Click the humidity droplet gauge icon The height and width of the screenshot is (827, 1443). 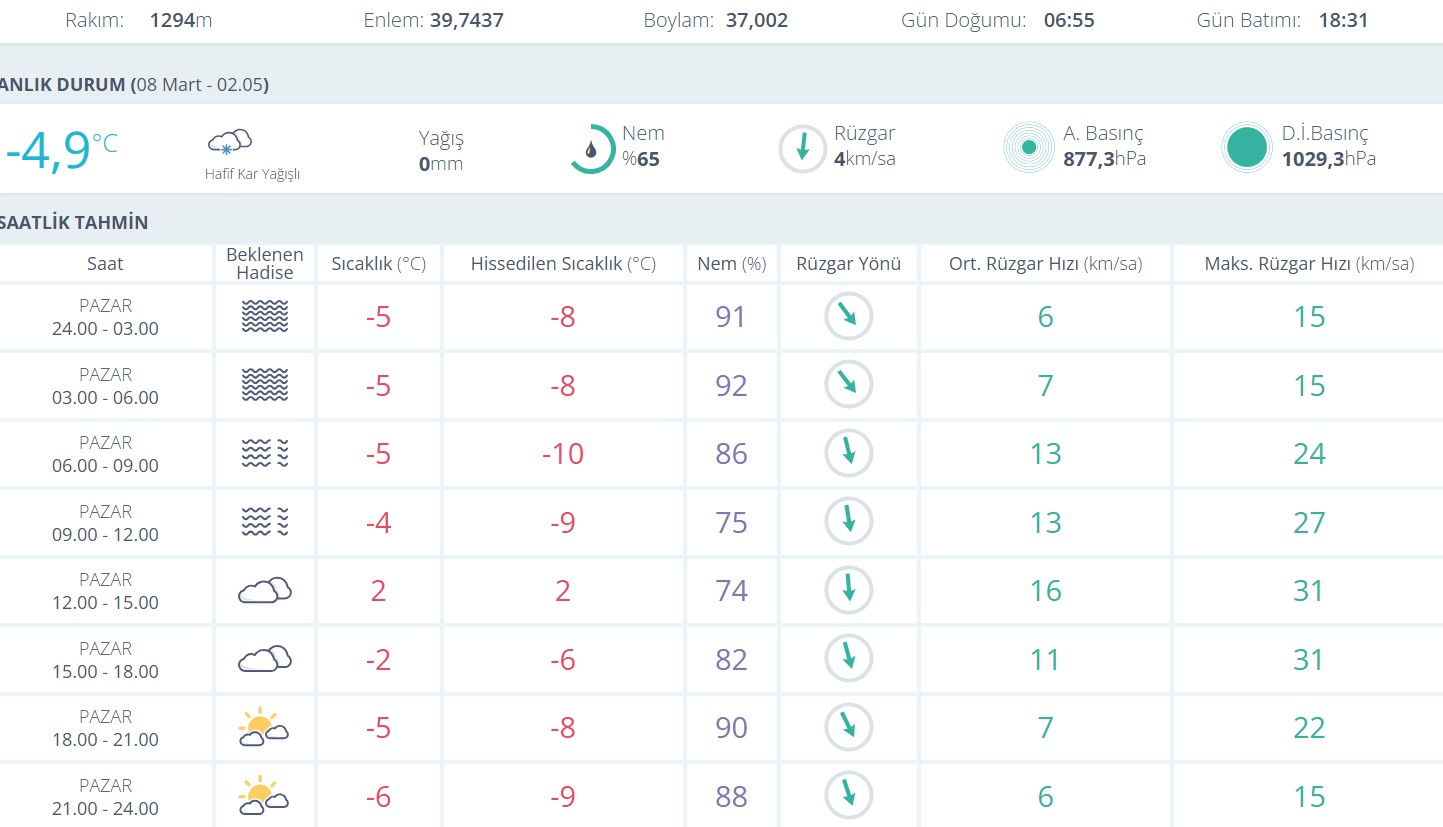pyautogui.click(x=592, y=149)
